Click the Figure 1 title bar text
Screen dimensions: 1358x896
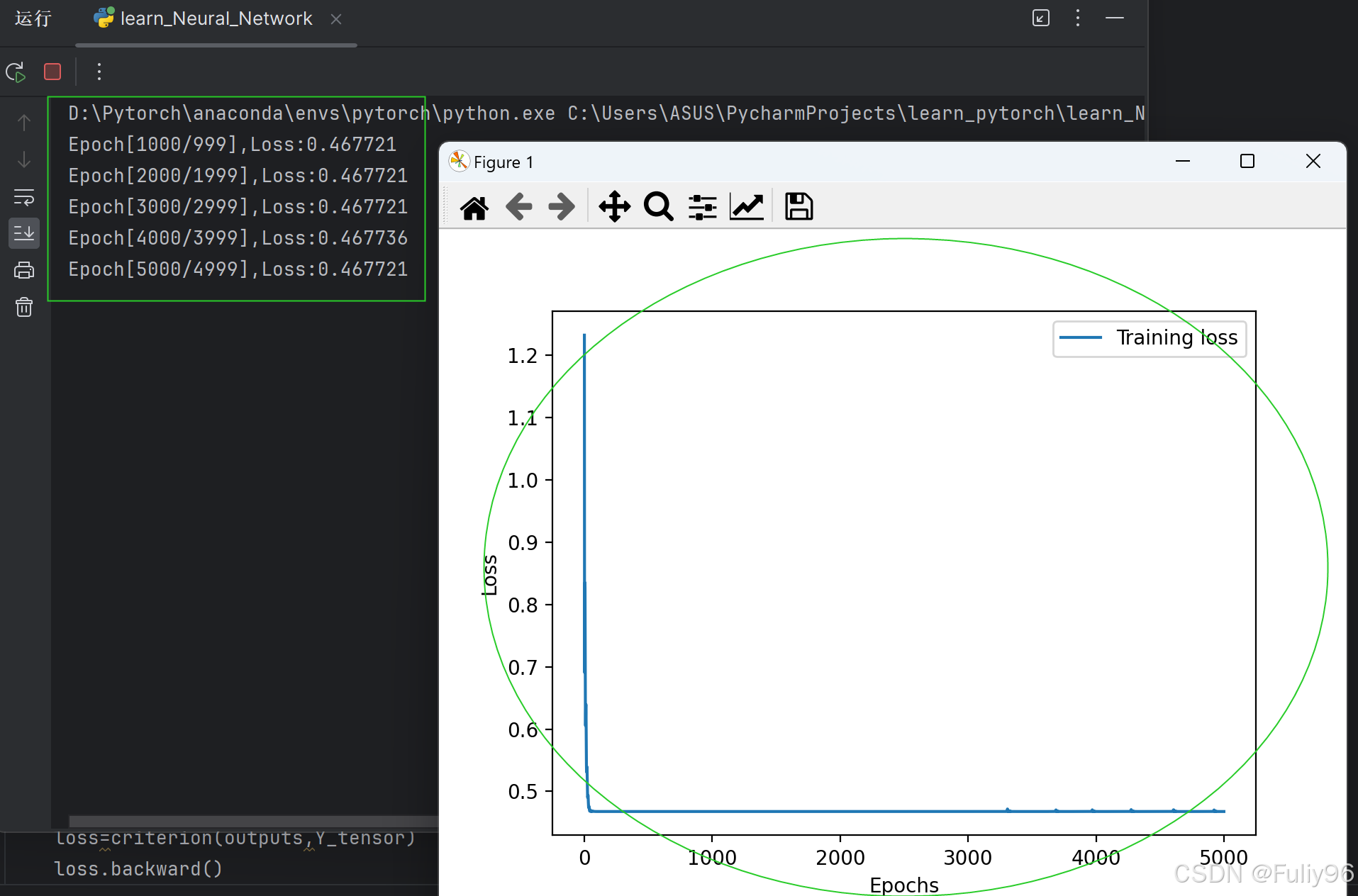point(503,162)
